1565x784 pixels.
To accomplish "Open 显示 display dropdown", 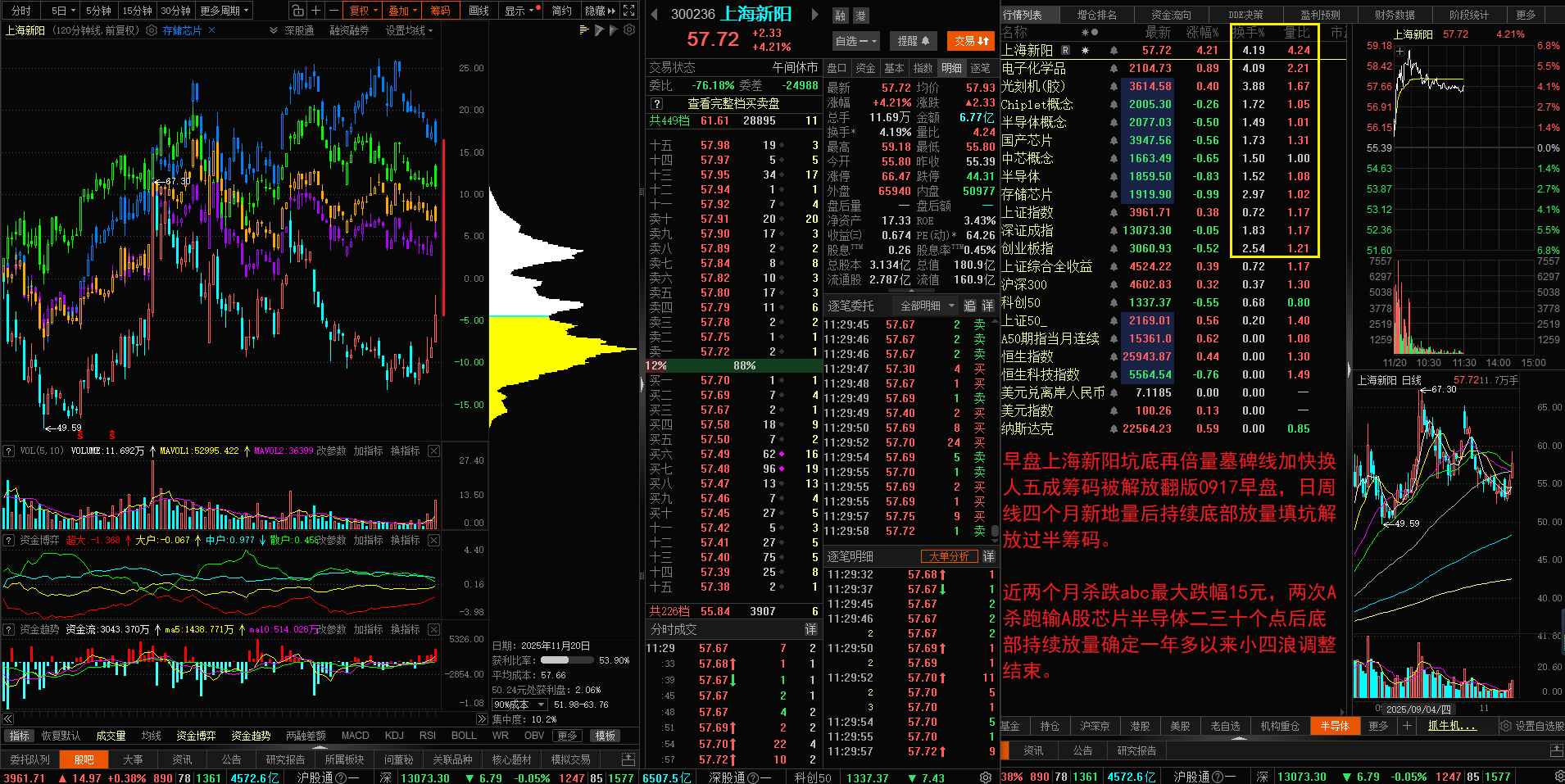I will coord(520,11).
